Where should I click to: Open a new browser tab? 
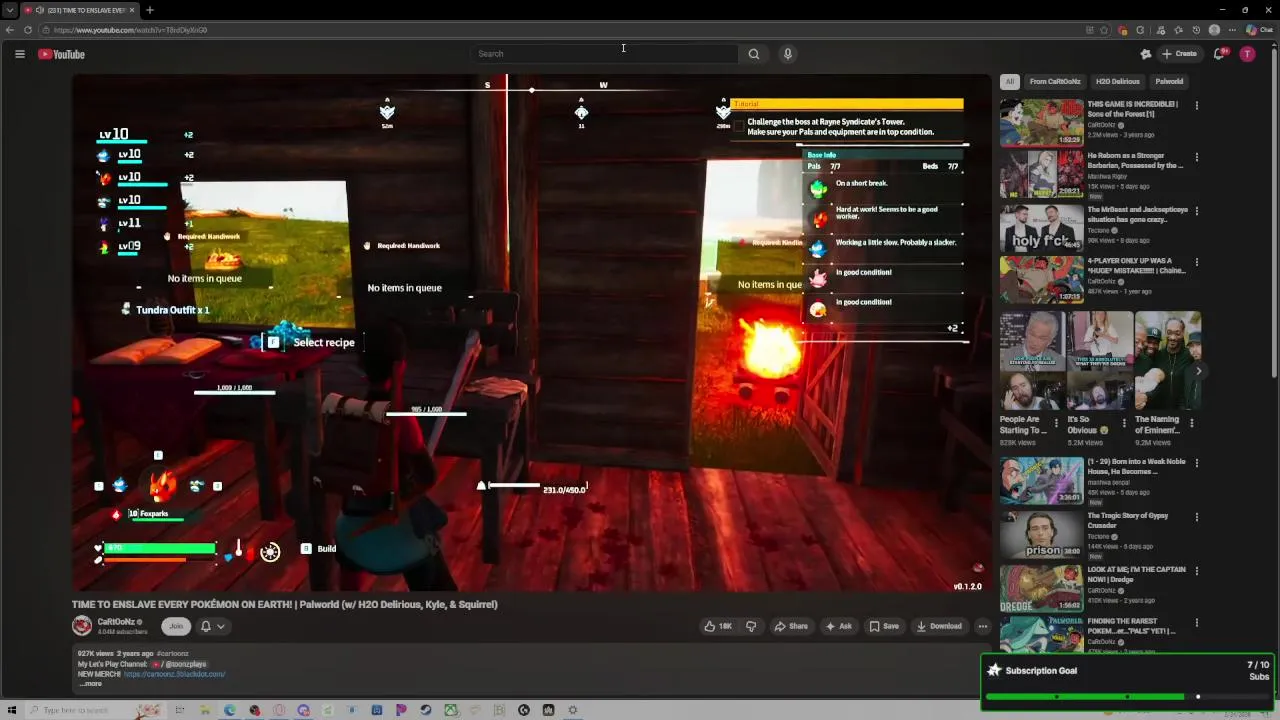(149, 10)
